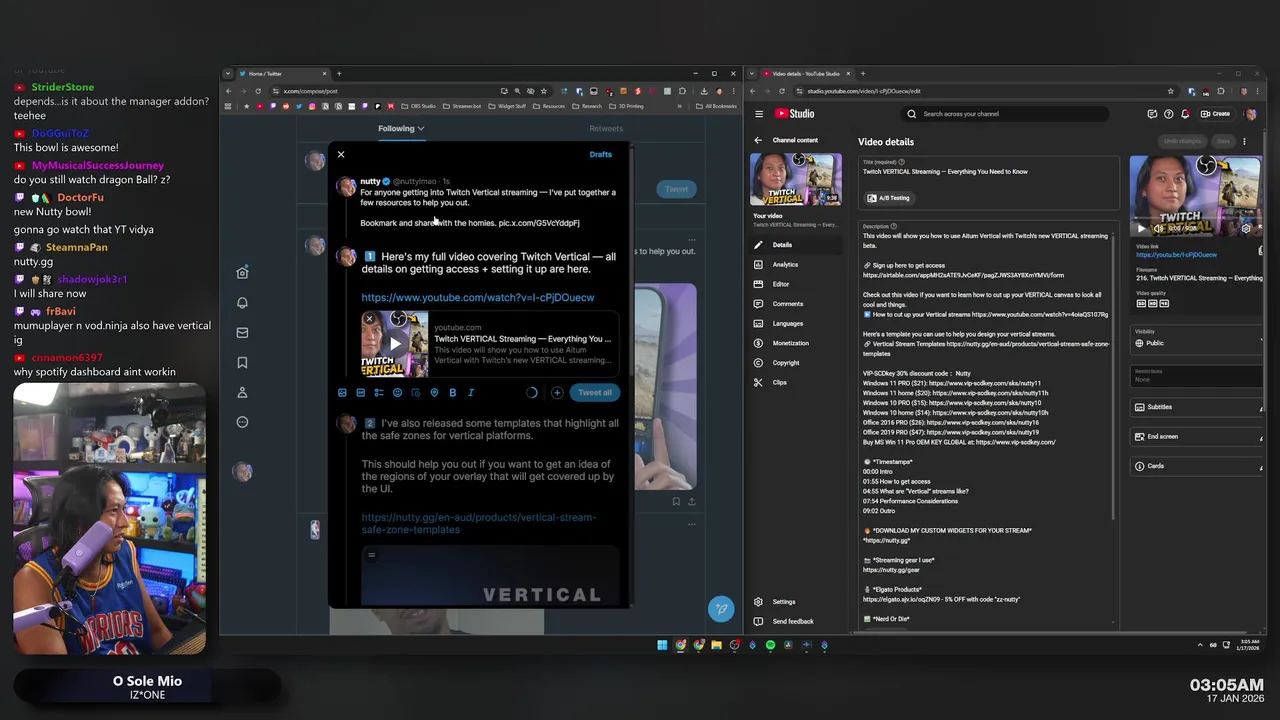This screenshot has width=1280, height=720.
Task: Open the youtu.be video link
Action: (x=1176, y=255)
